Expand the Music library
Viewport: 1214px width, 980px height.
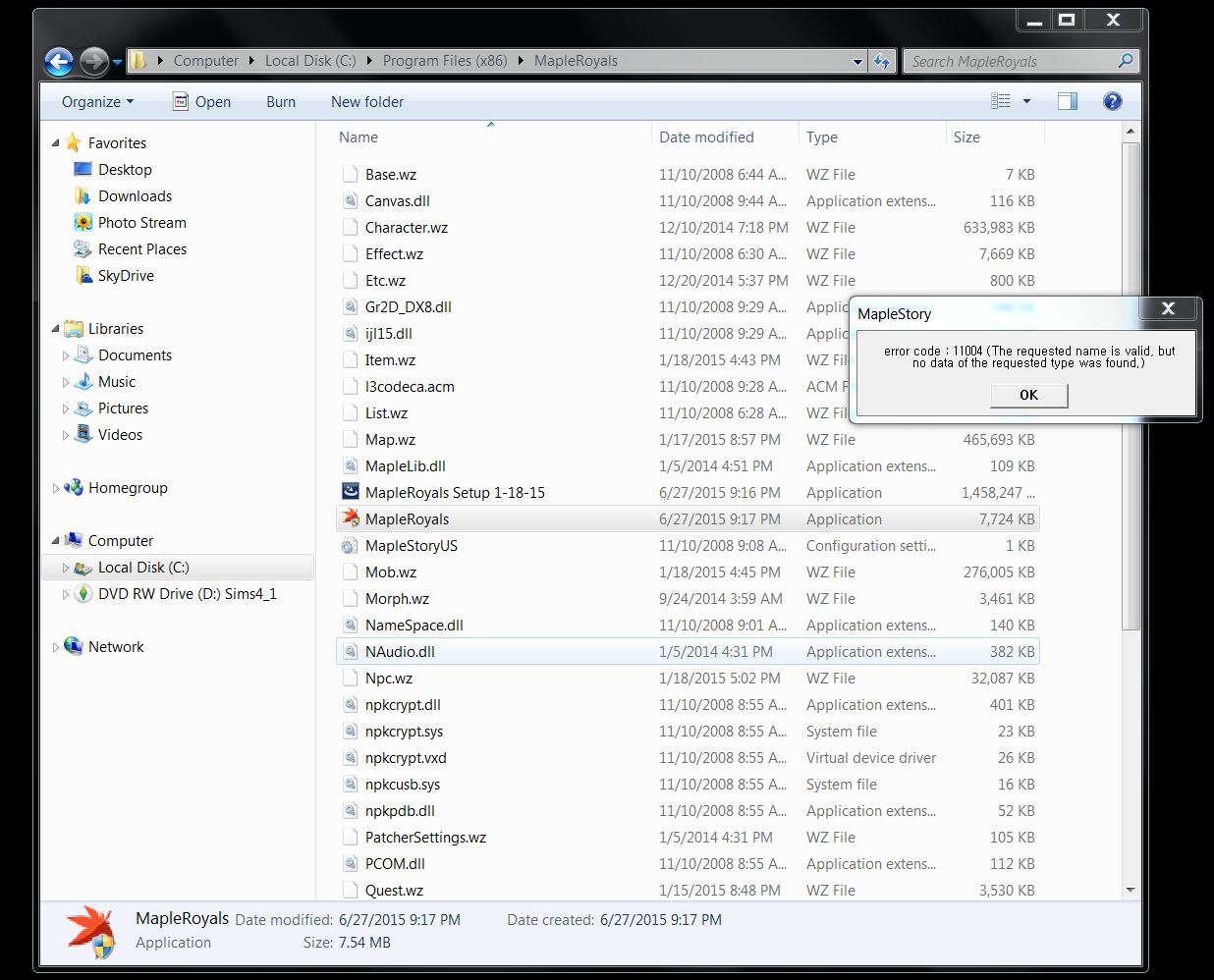[66, 382]
